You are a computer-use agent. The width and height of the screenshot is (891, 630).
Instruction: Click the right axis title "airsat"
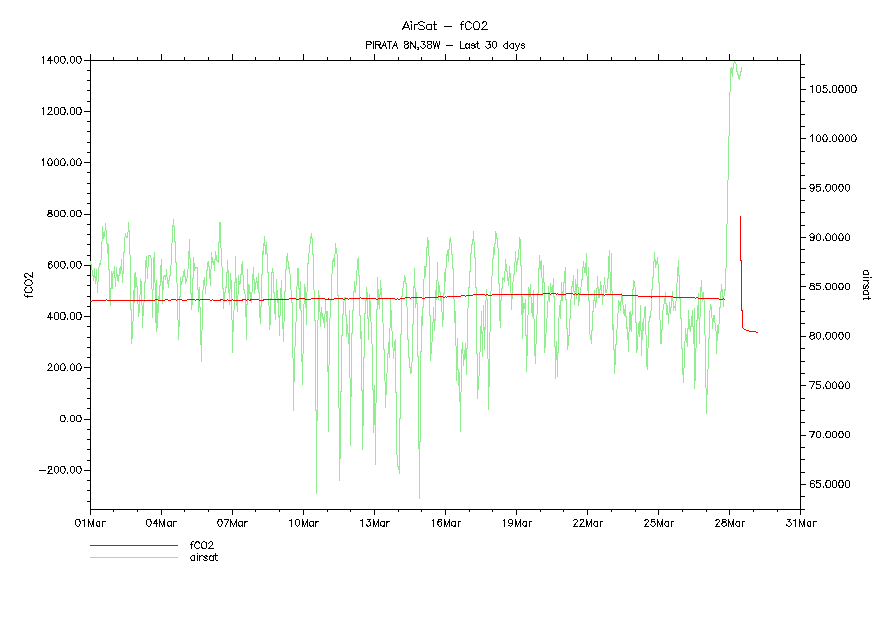coord(866,285)
